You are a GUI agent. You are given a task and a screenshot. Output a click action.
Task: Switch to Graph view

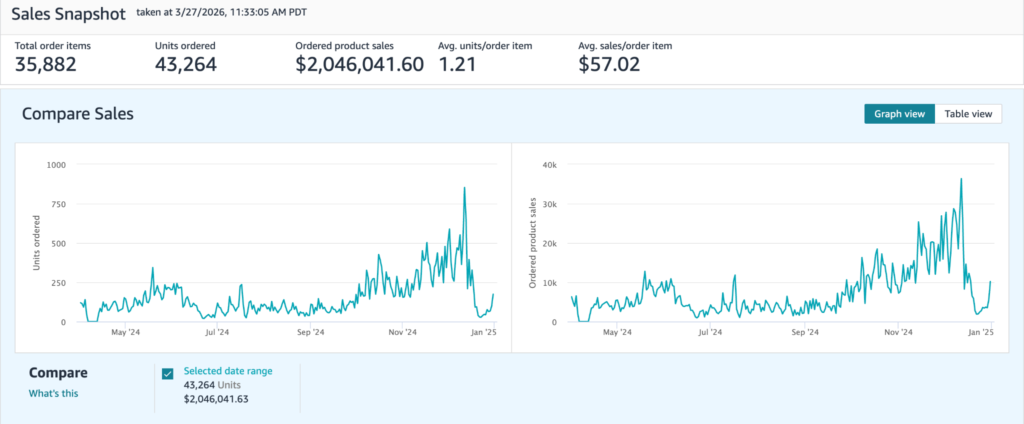(x=899, y=114)
